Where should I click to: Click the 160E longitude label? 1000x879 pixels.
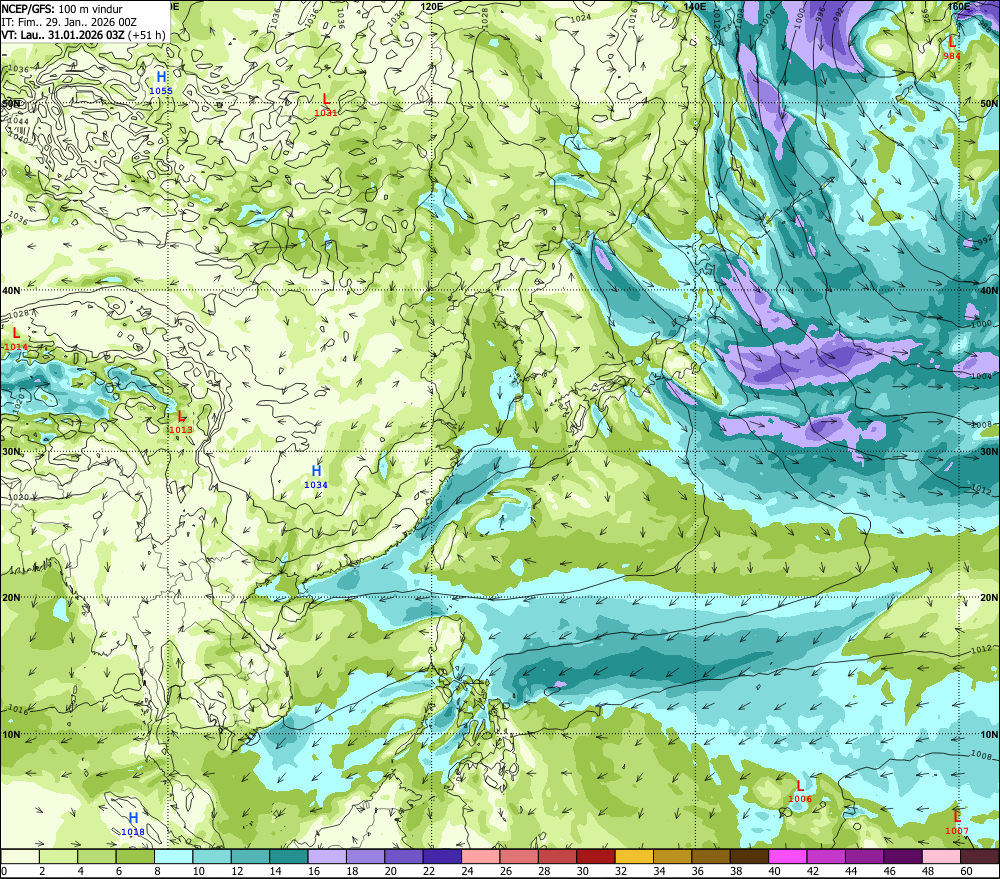click(x=959, y=6)
